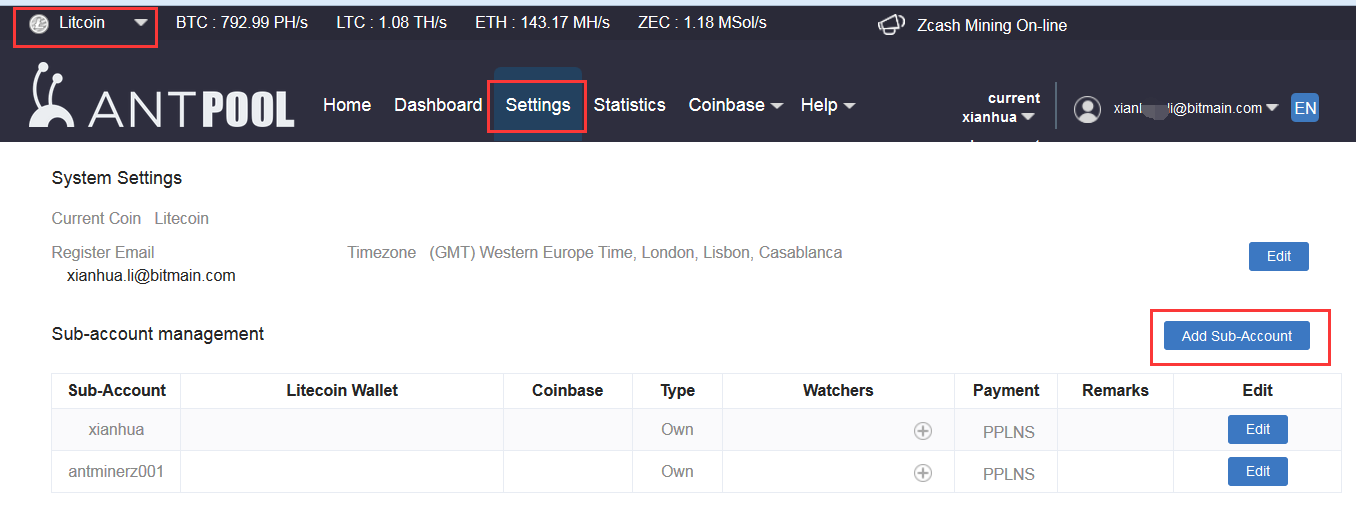This screenshot has width=1356, height=515.
Task: Click Own type in xianhua row
Action: tap(677, 429)
